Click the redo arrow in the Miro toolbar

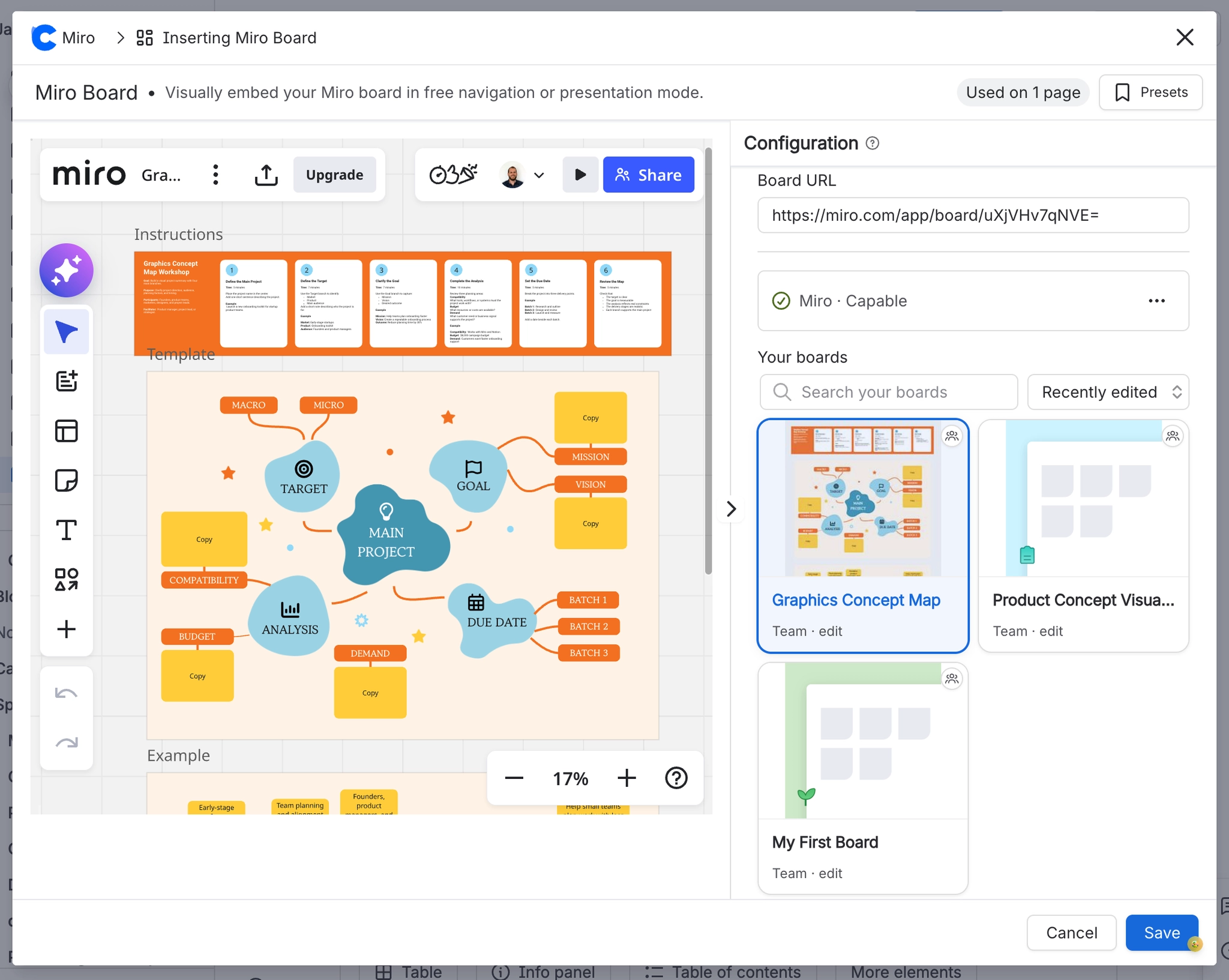tap(66, 743)
